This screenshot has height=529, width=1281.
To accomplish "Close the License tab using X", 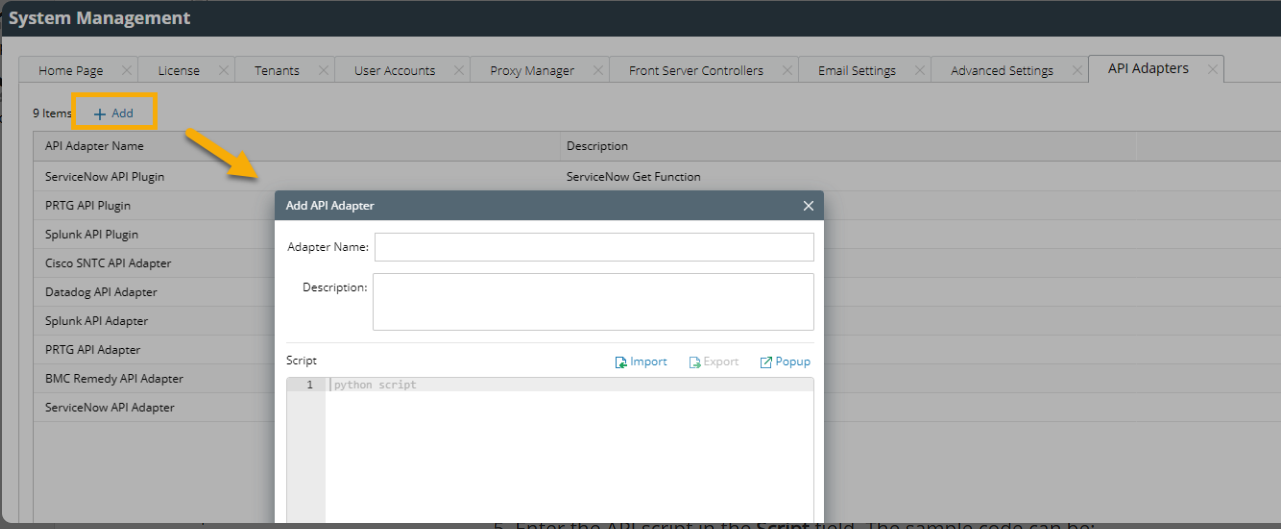I will [x=223, y=70].
